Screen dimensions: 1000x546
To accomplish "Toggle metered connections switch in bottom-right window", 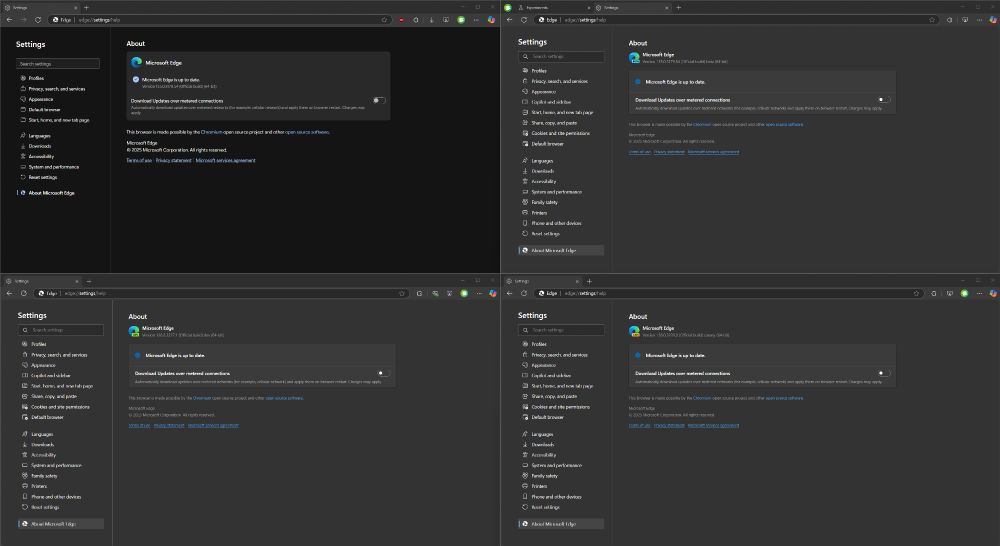I will [x=883, y=373].
